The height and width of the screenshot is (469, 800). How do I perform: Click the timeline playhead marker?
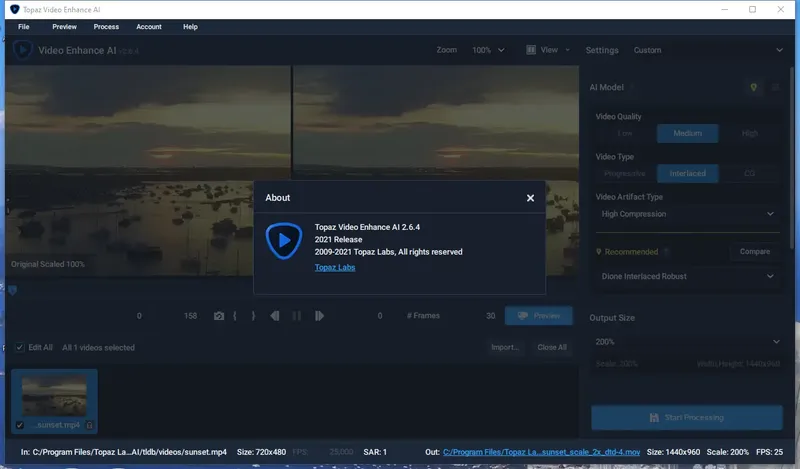click(x=12, y=290)
